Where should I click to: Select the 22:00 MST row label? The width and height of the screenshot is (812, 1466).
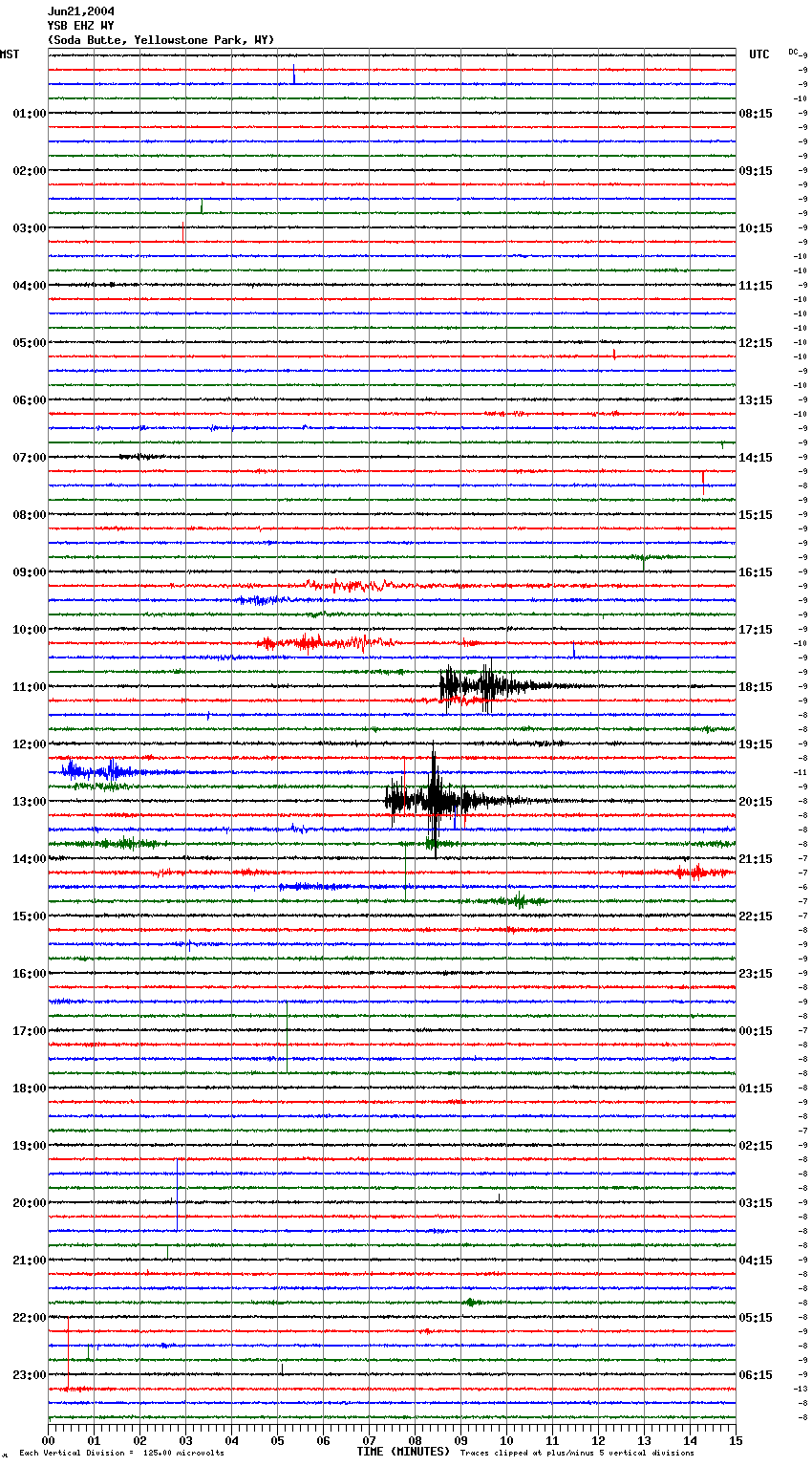29,1318
